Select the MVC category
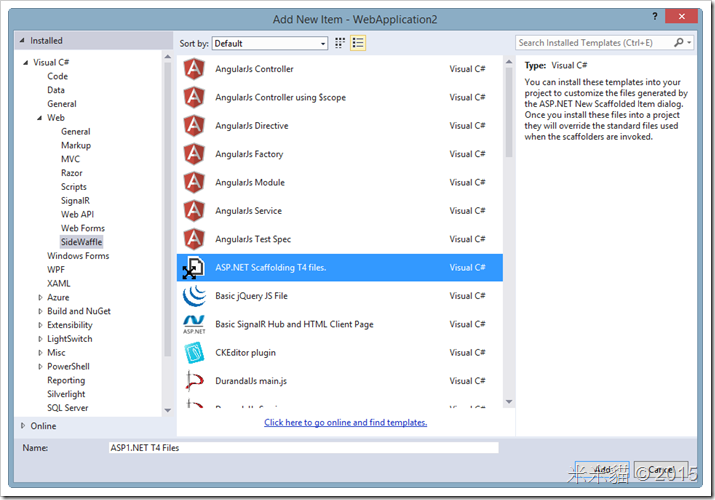This screenshot has height=500, width=715. [x=70, y=159]
